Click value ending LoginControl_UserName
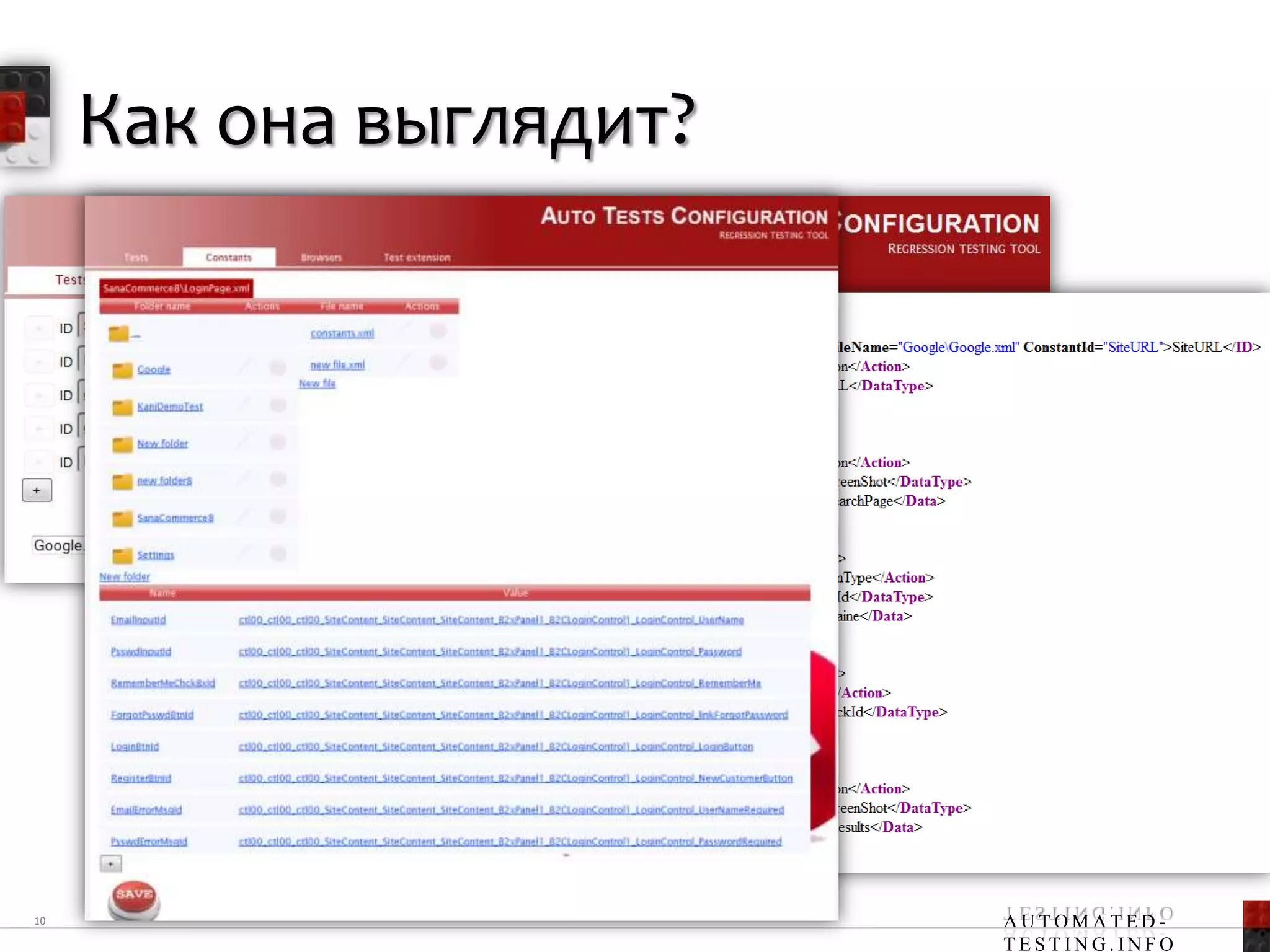Viewport: 1270px width, 952px height. click(491, 620)
